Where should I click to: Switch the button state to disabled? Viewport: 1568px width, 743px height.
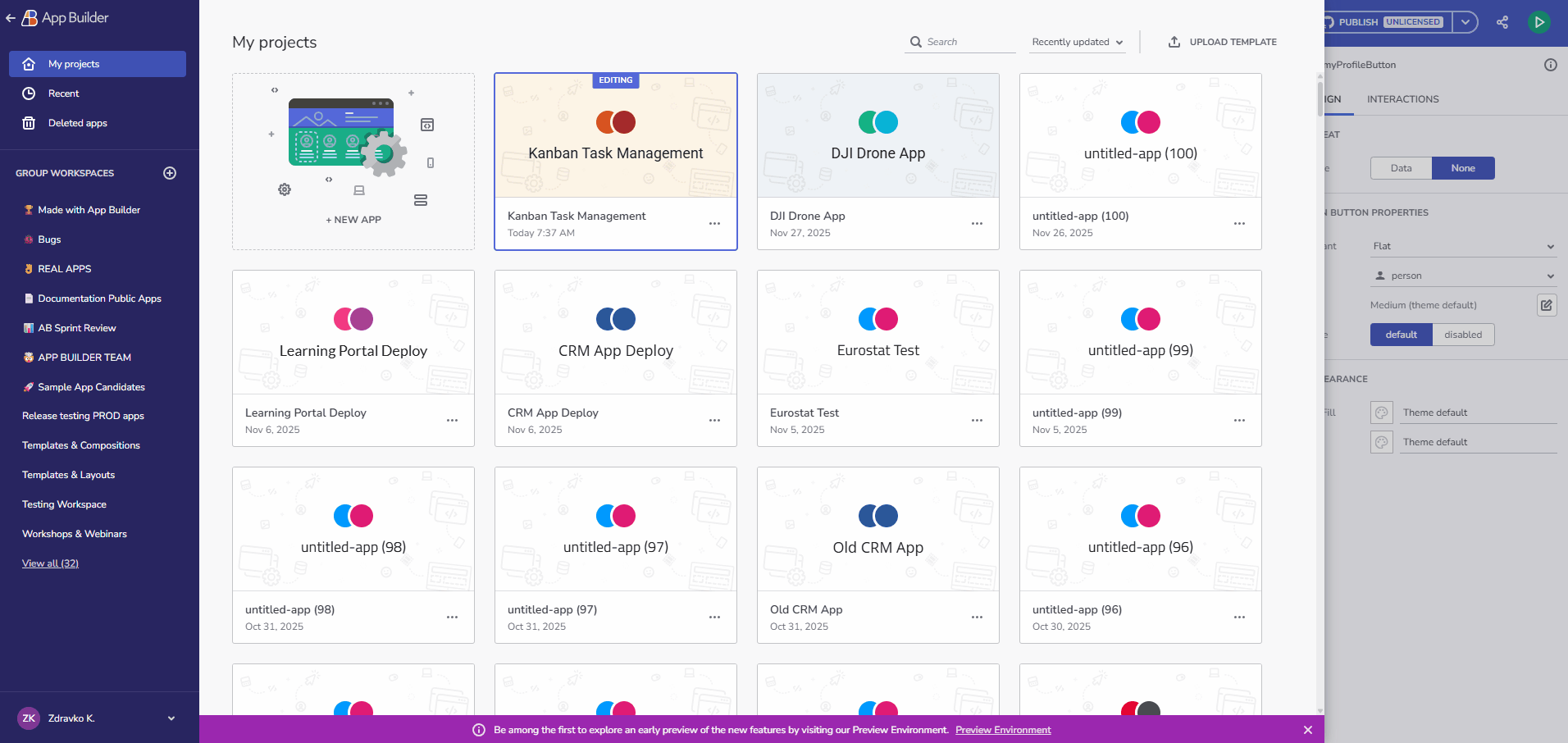pos(1462,335)
